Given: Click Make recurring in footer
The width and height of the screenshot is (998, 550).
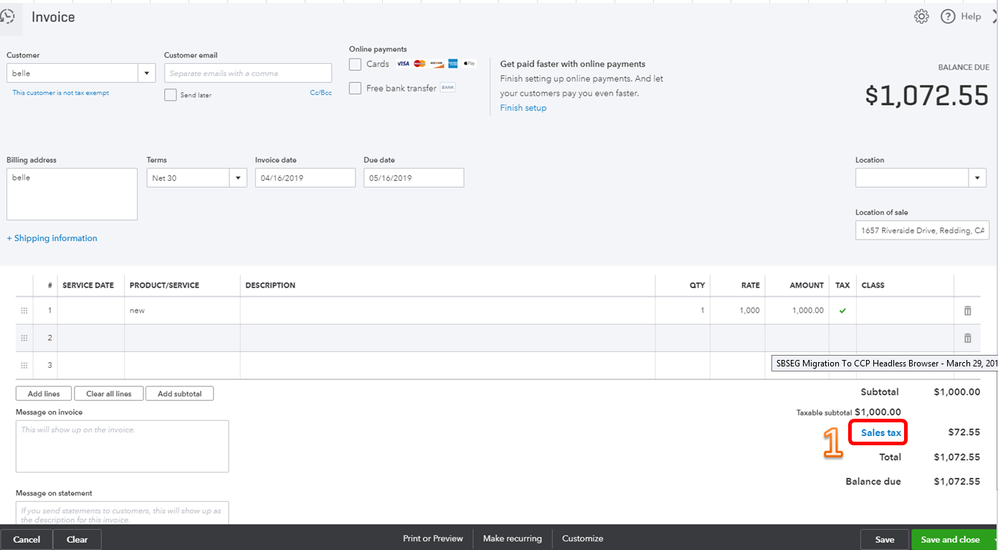Looking at the screenshot, I should pyautogui.click(x=512, y=539).
